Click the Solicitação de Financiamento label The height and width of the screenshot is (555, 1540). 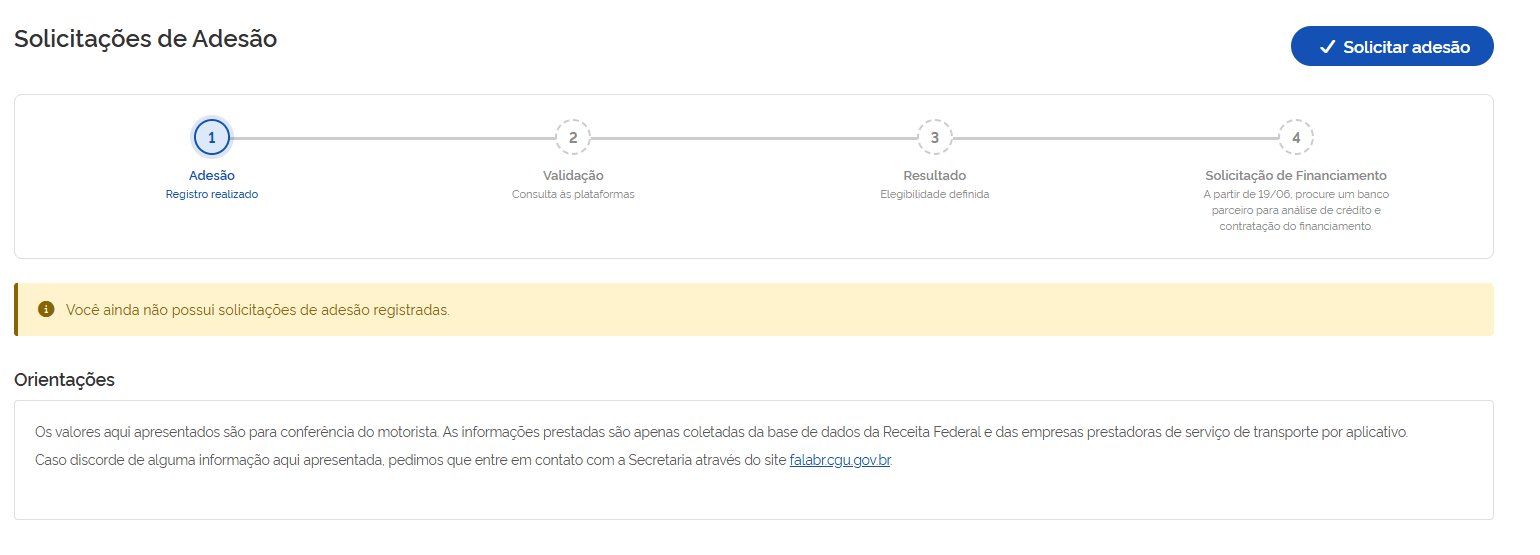pos(1296,176)
